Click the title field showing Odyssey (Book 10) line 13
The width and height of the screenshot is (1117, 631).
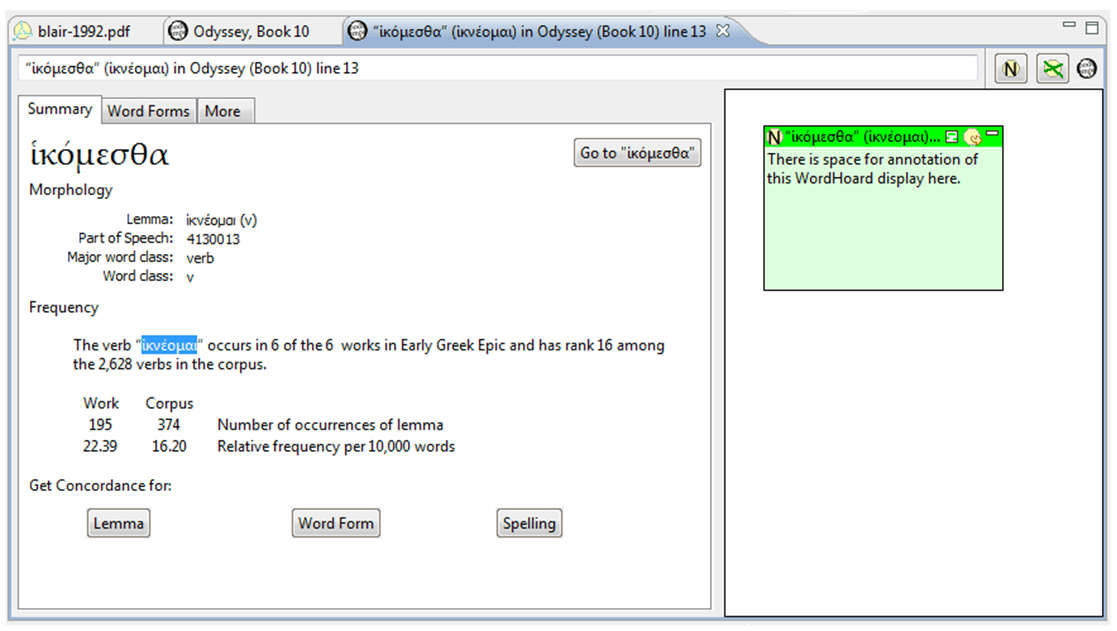498,68
